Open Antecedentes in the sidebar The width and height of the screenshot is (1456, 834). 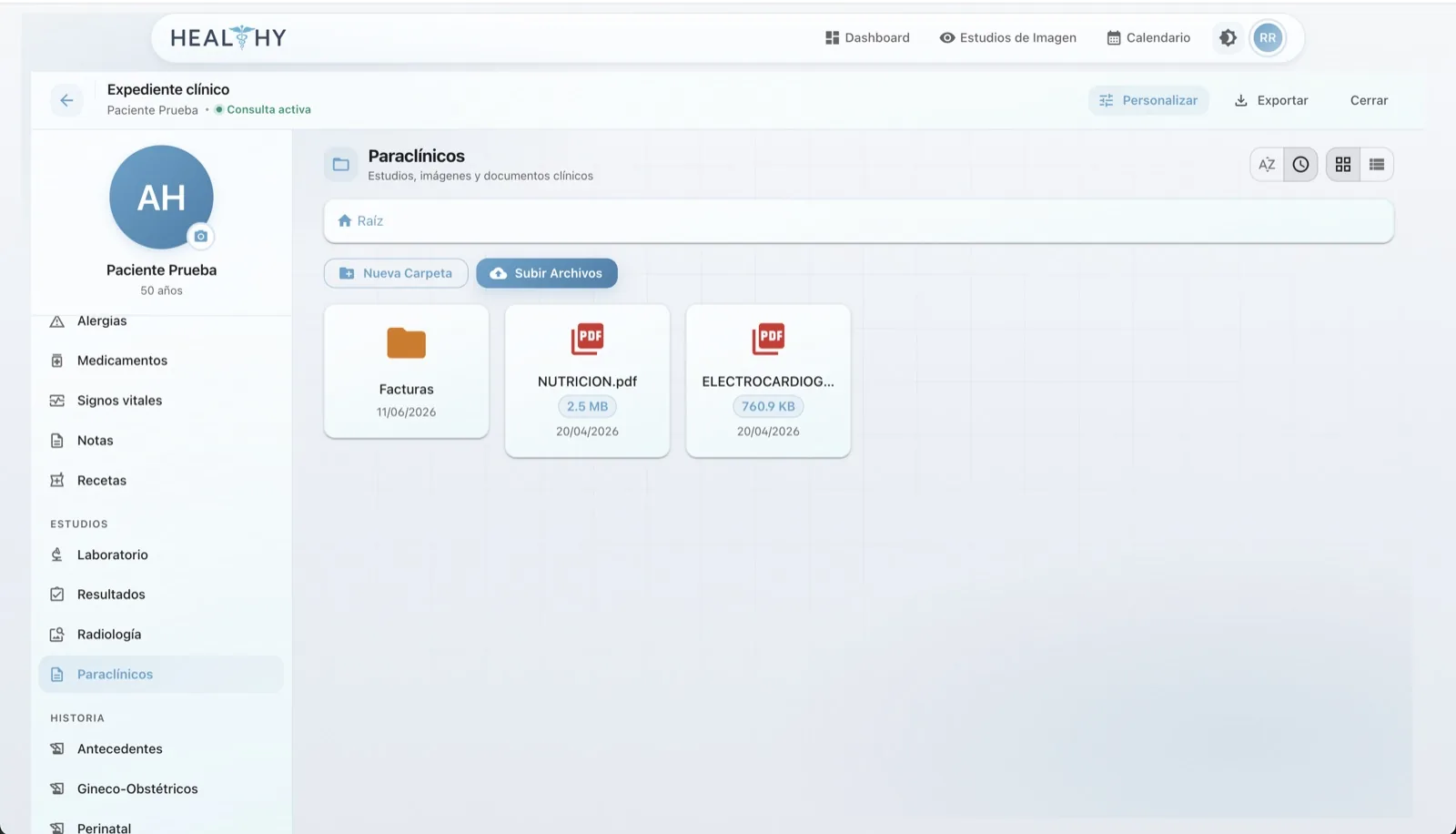(x=161, y=749)
